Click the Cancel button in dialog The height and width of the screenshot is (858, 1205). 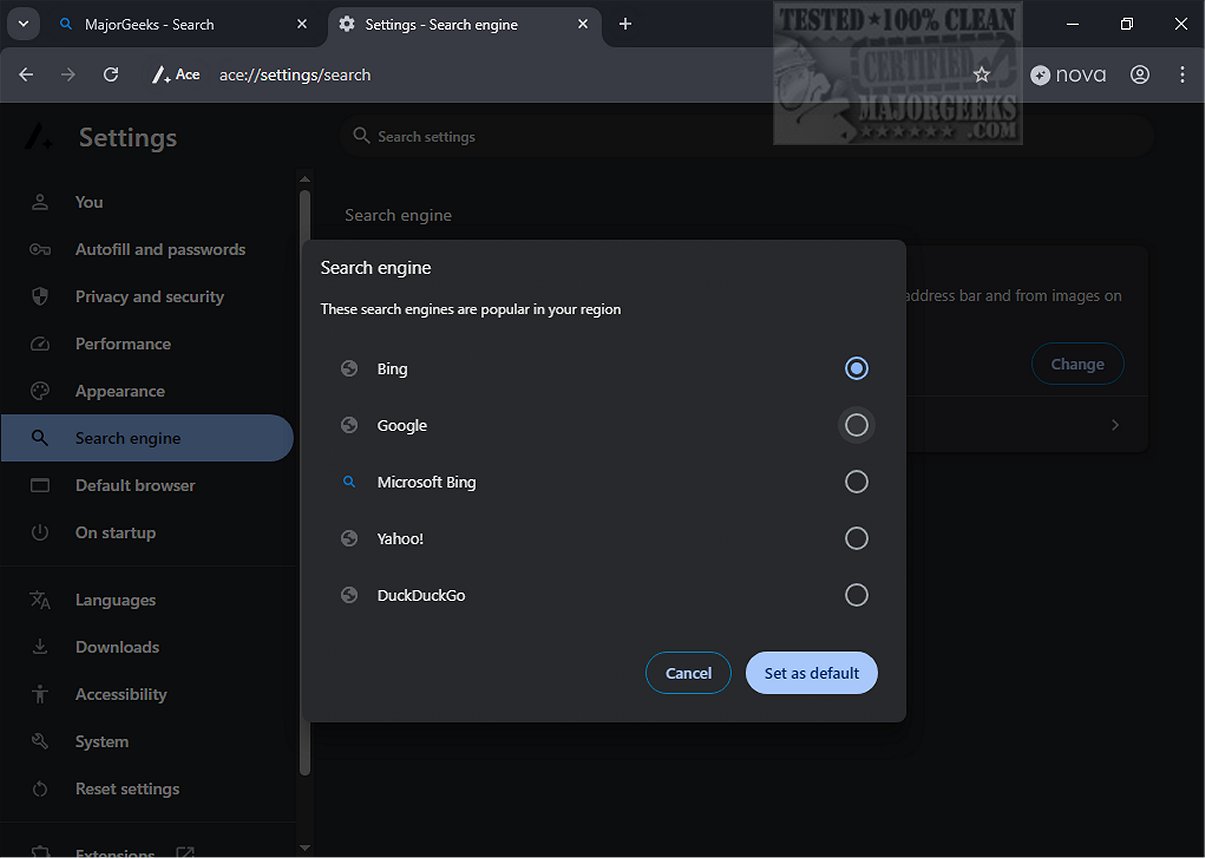click(689, 673)
